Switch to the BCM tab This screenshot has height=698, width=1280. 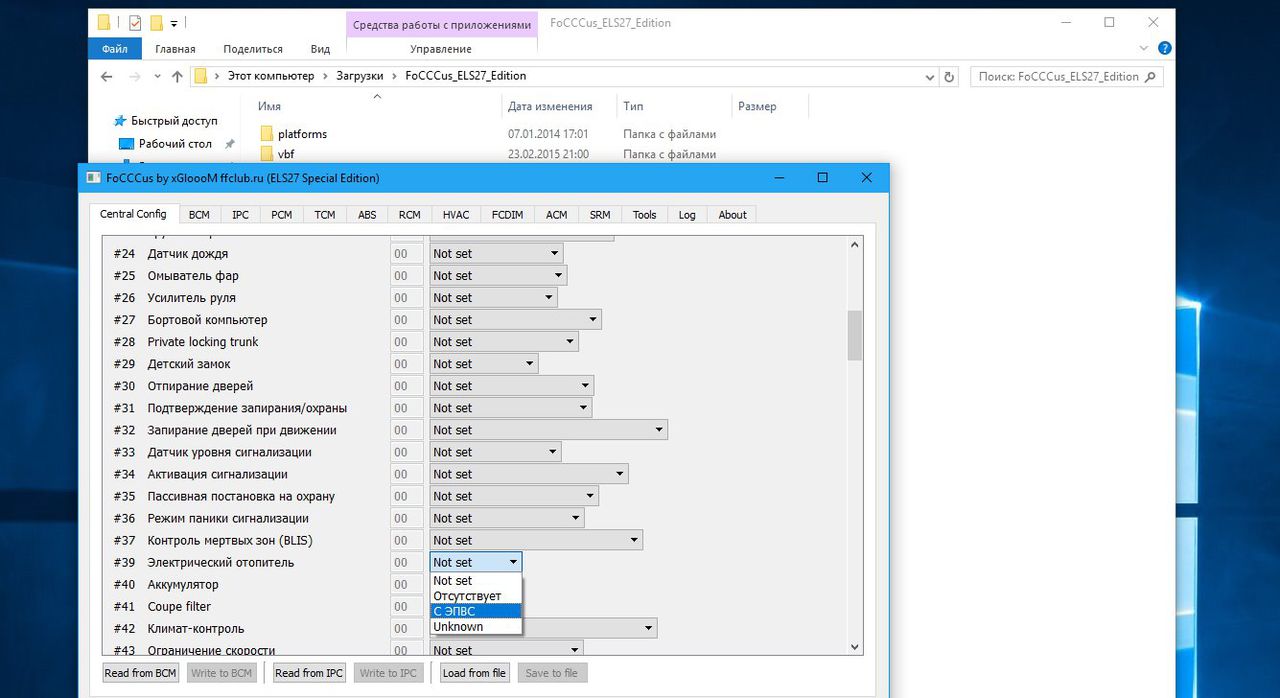click(x=199, y=215)
